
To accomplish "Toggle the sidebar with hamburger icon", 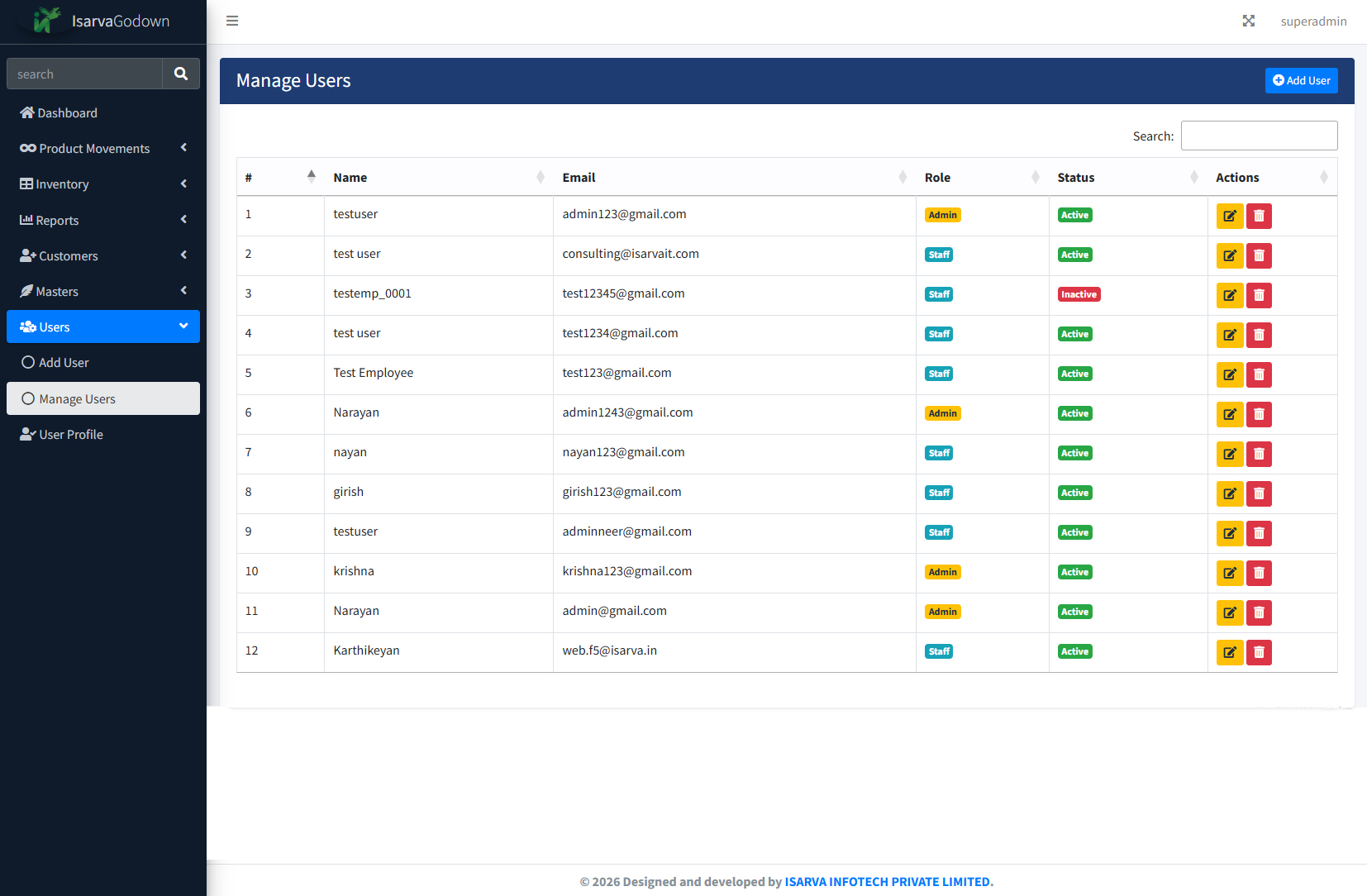I will [232, 21].
